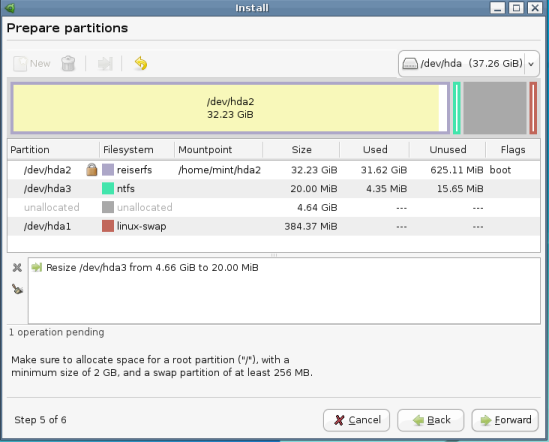Click the 625.11 MiB unused cell

457,170
